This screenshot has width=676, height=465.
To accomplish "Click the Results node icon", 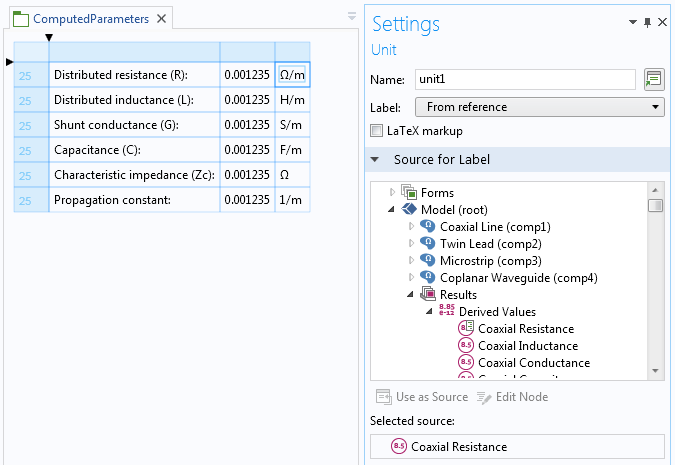I will click(x=427, y=295).
